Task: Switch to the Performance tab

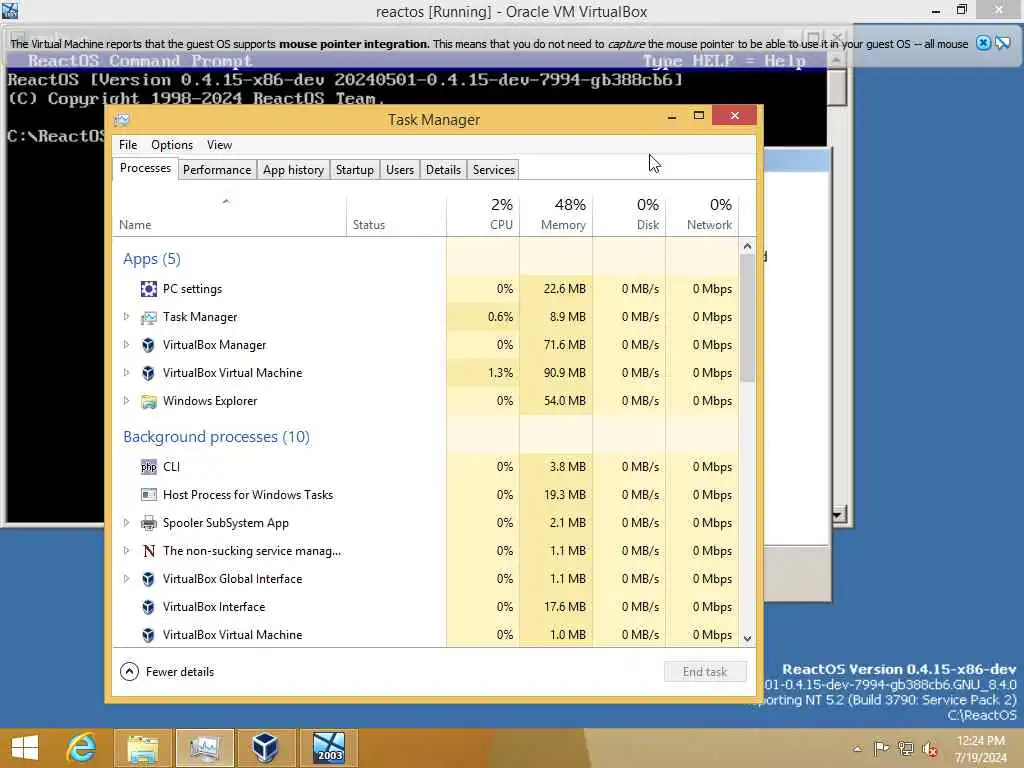Action: tap(217, 170)
